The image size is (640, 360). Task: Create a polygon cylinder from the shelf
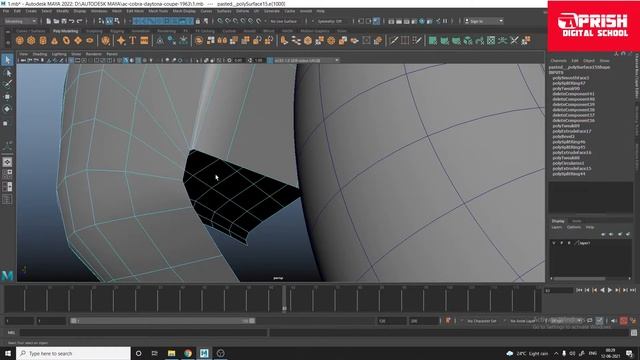(43, 40)
